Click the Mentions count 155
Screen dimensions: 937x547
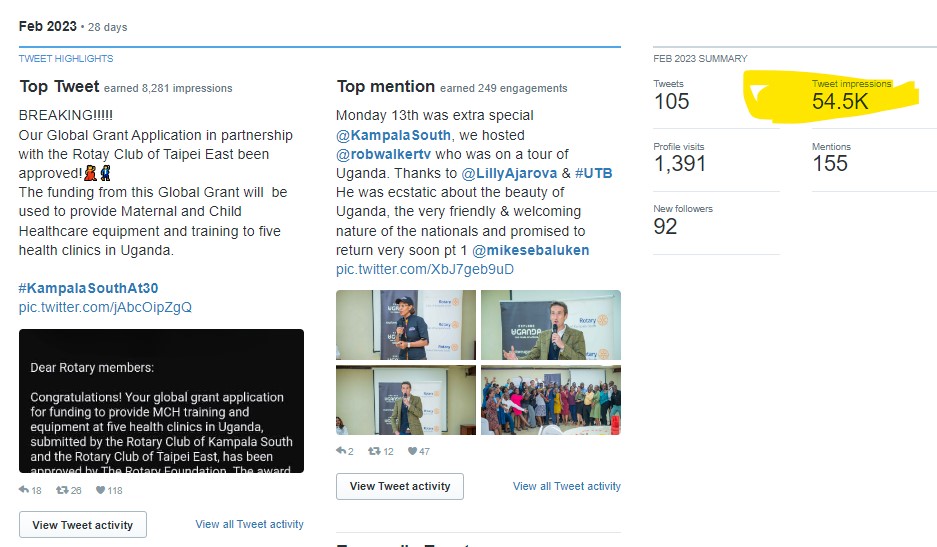pos(830,164)
